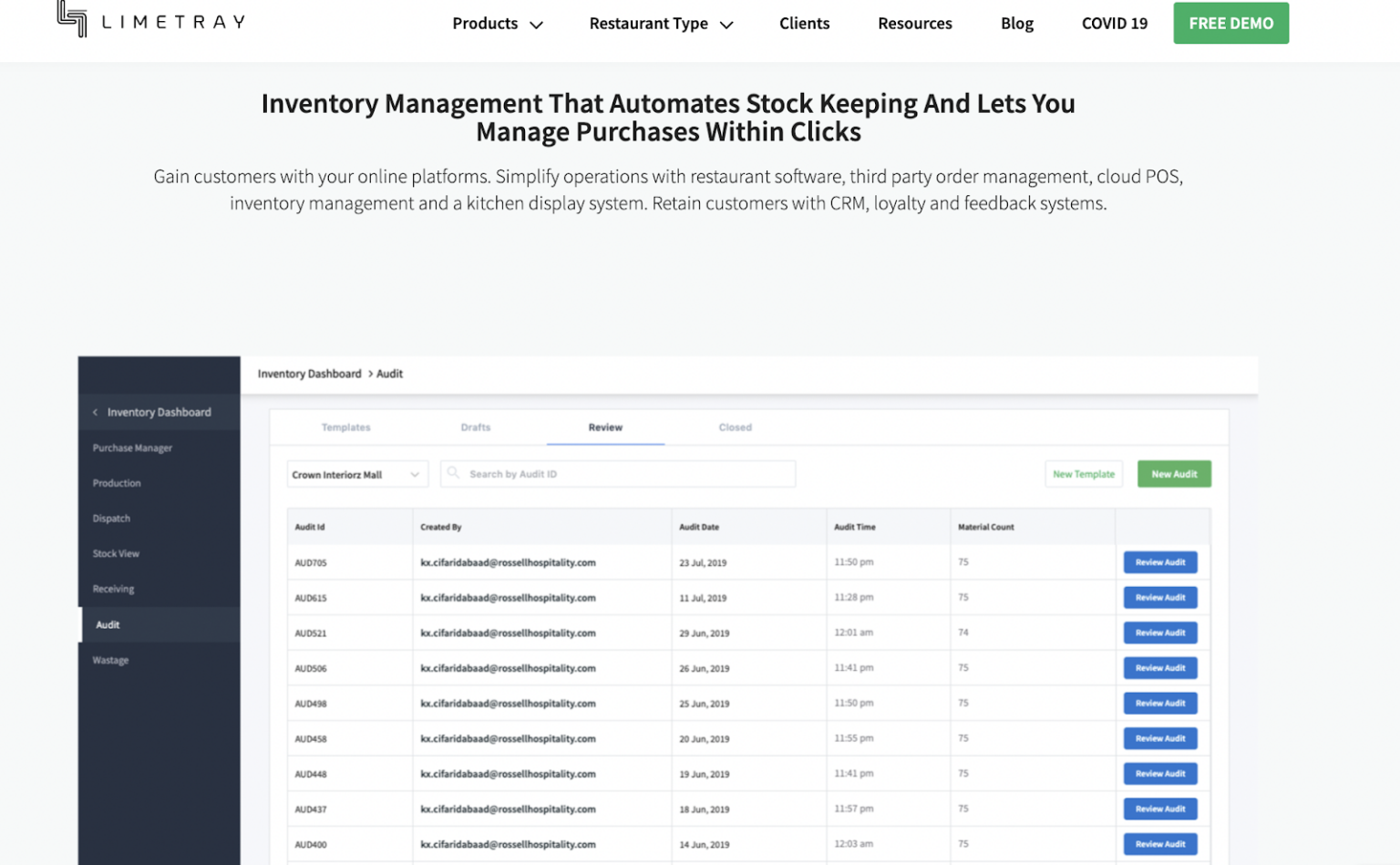This screenshot has height=865, width=1400.
Task: Switch to the Drafts tab
Action: pos(475,427)
